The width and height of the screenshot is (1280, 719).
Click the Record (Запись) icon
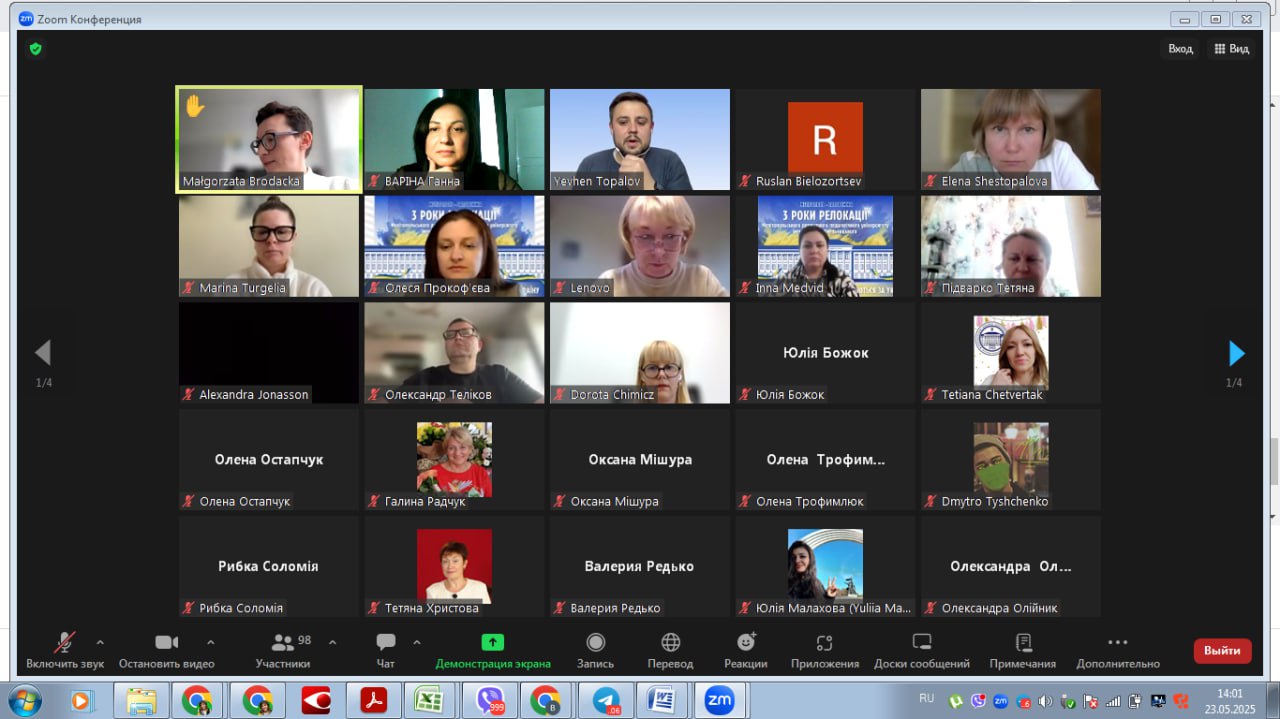point(595,643)
